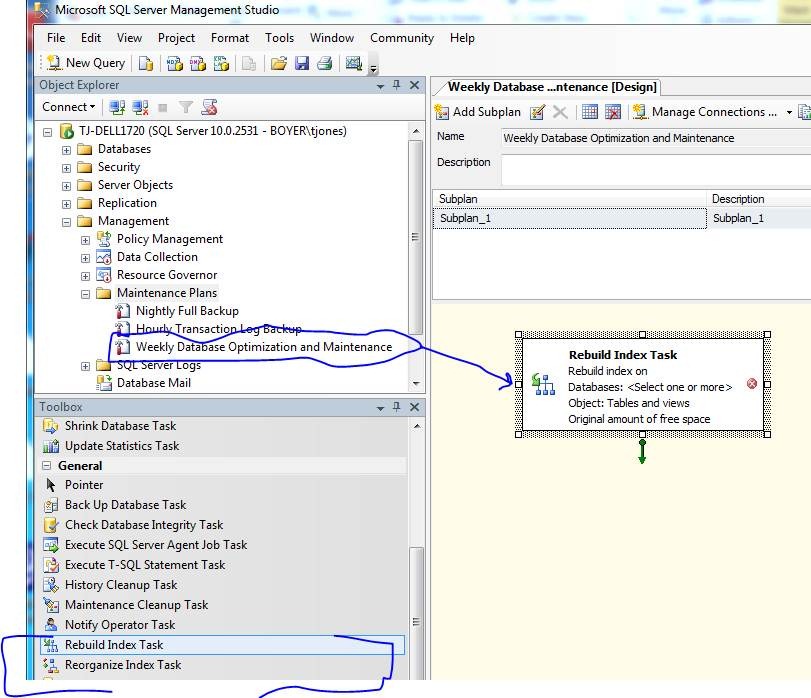Select the Subplan_1 row in the Subplan column
Screen dimensions: 811x698
coord(569,218)
